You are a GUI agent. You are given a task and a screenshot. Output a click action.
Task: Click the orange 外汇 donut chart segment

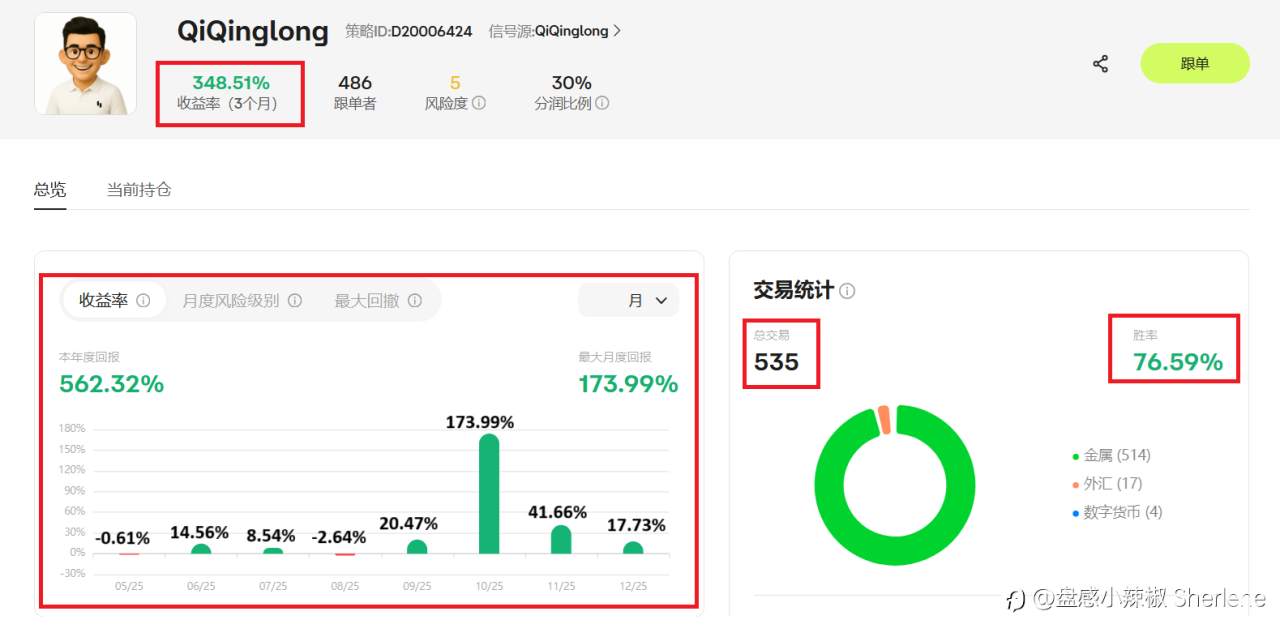[884, 420]
